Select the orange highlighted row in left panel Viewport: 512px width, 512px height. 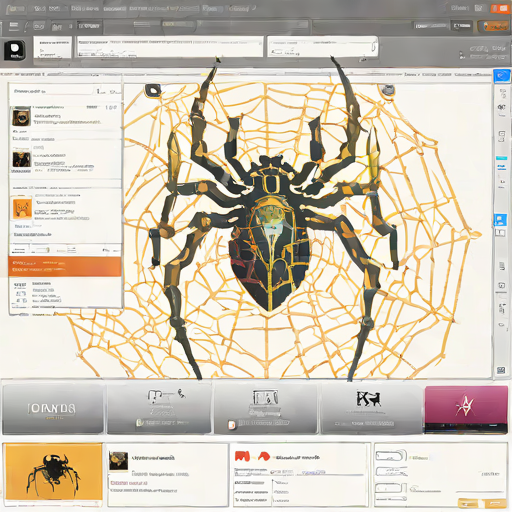tap(65, 267)
